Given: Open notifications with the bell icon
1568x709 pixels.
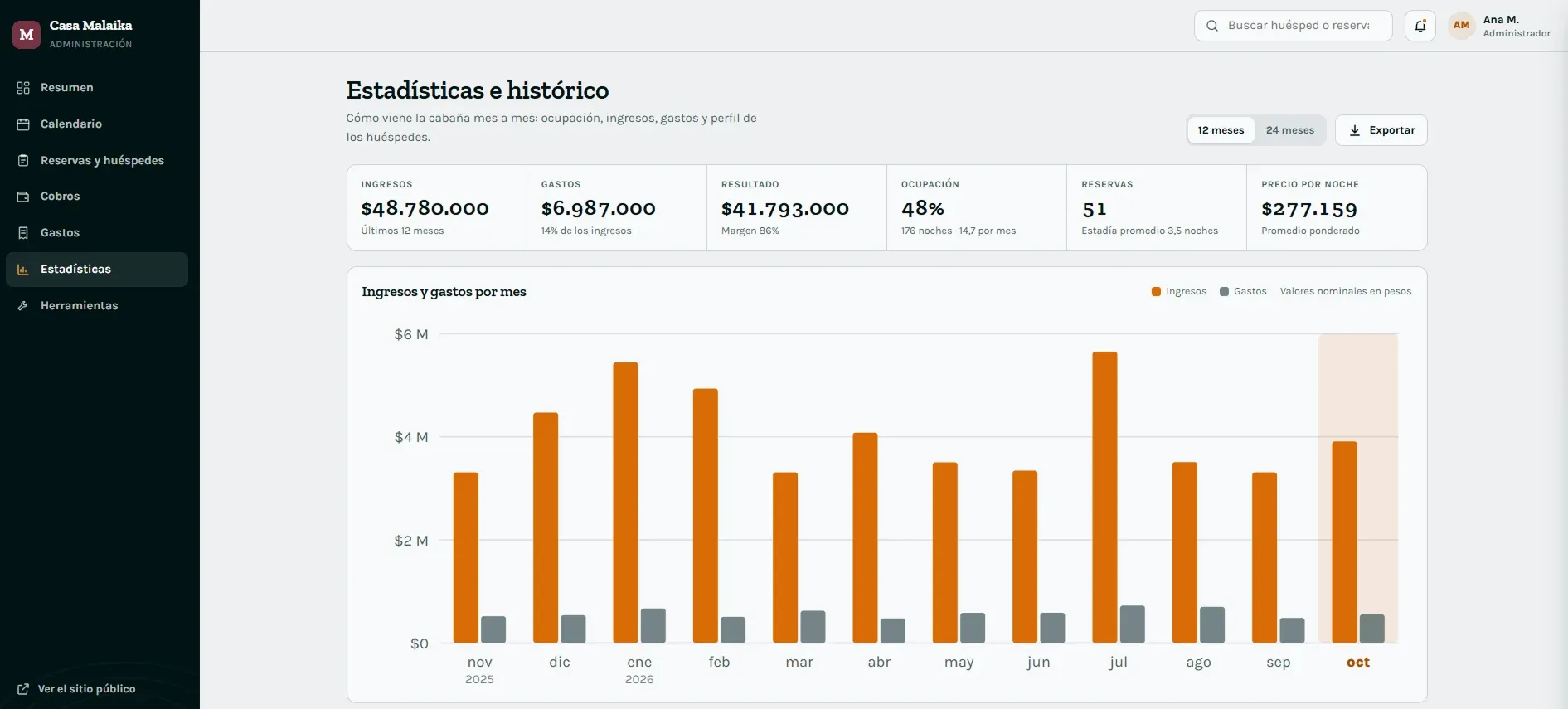Looking at the screenshot, I should (x=1420, y=26).
